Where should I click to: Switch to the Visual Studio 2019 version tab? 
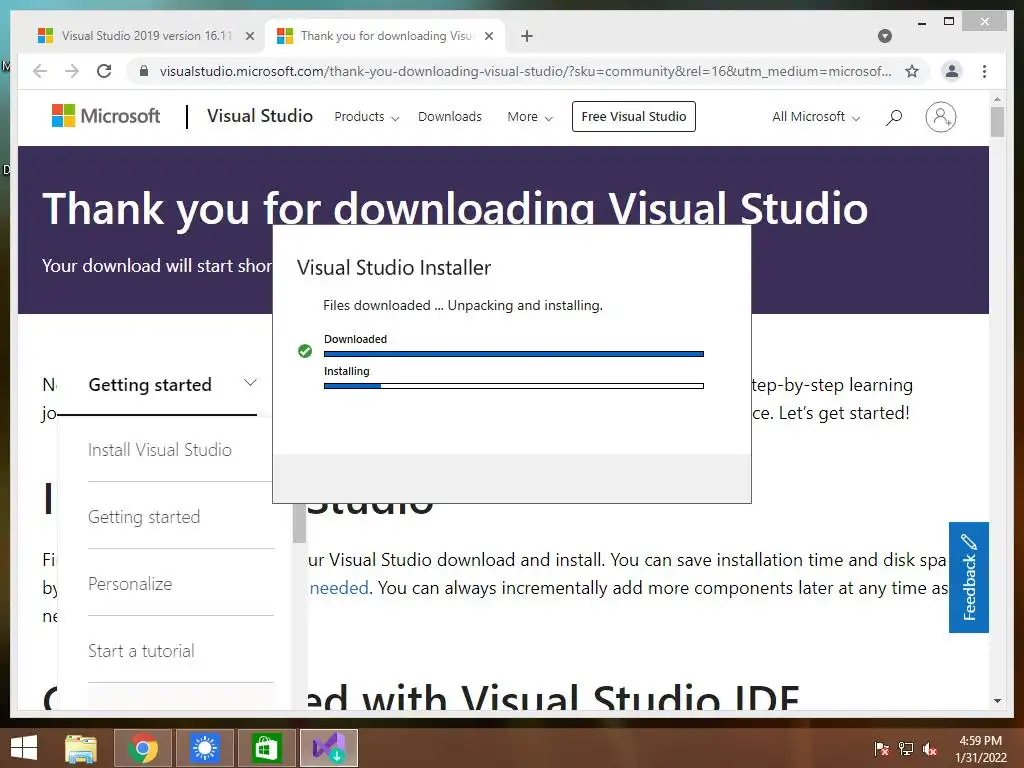(x=147, y=36)
